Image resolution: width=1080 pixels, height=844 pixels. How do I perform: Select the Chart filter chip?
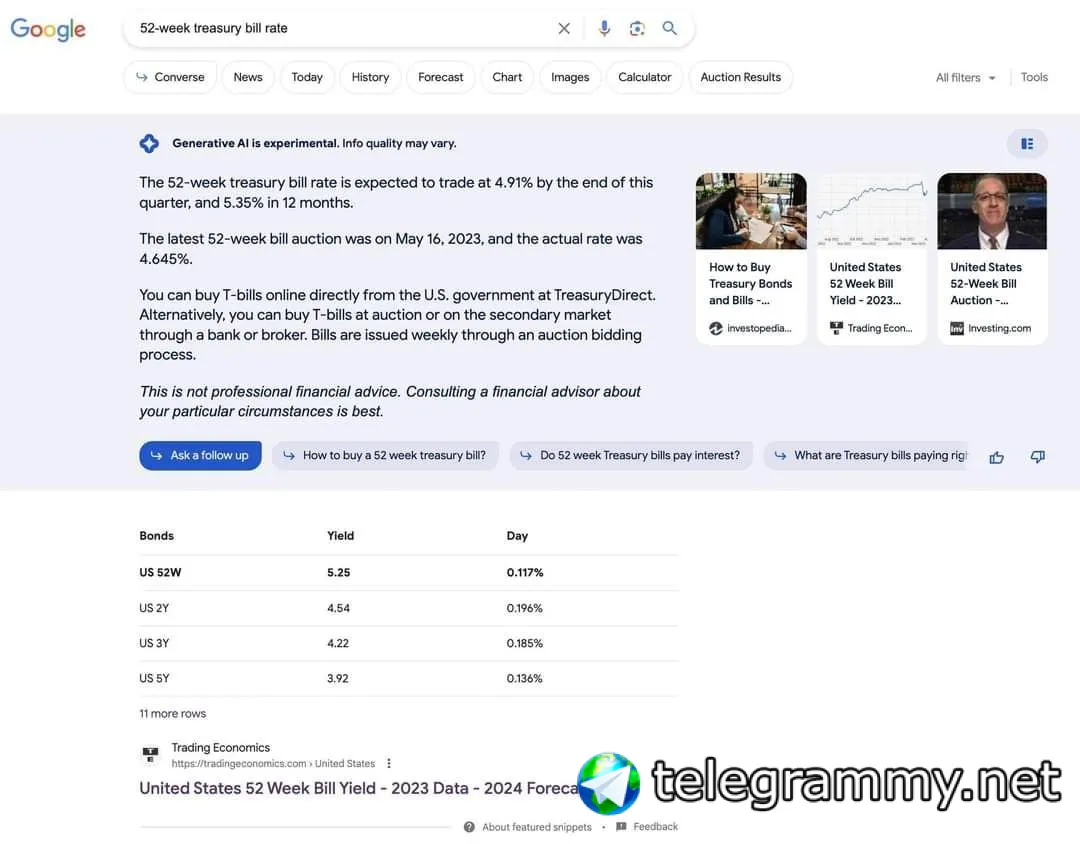507,77
